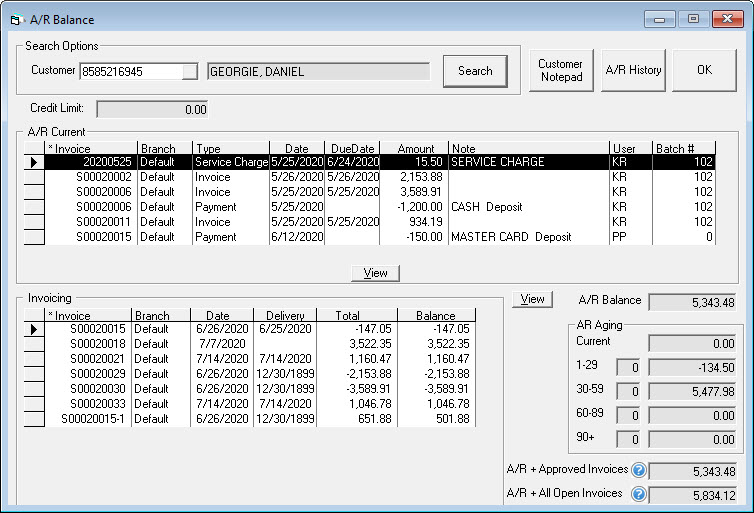754x513 pixels.
Task: Click the 1-29 aging amount -134.50
Action: click(692, 367)
